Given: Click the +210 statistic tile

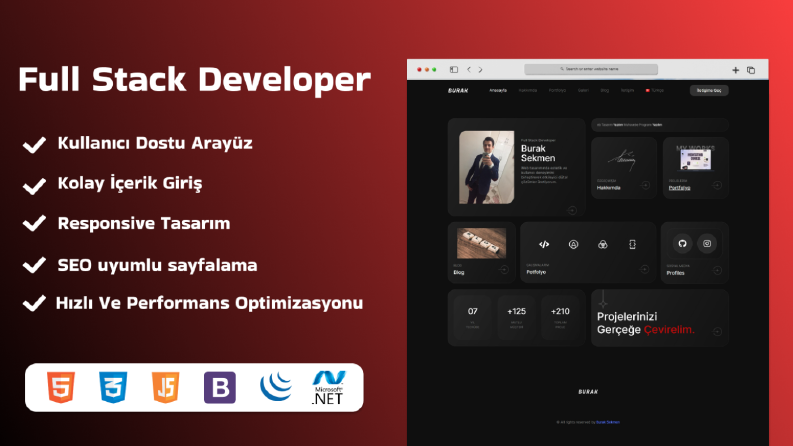Looking at the screenshot, I should click(560, 318).
